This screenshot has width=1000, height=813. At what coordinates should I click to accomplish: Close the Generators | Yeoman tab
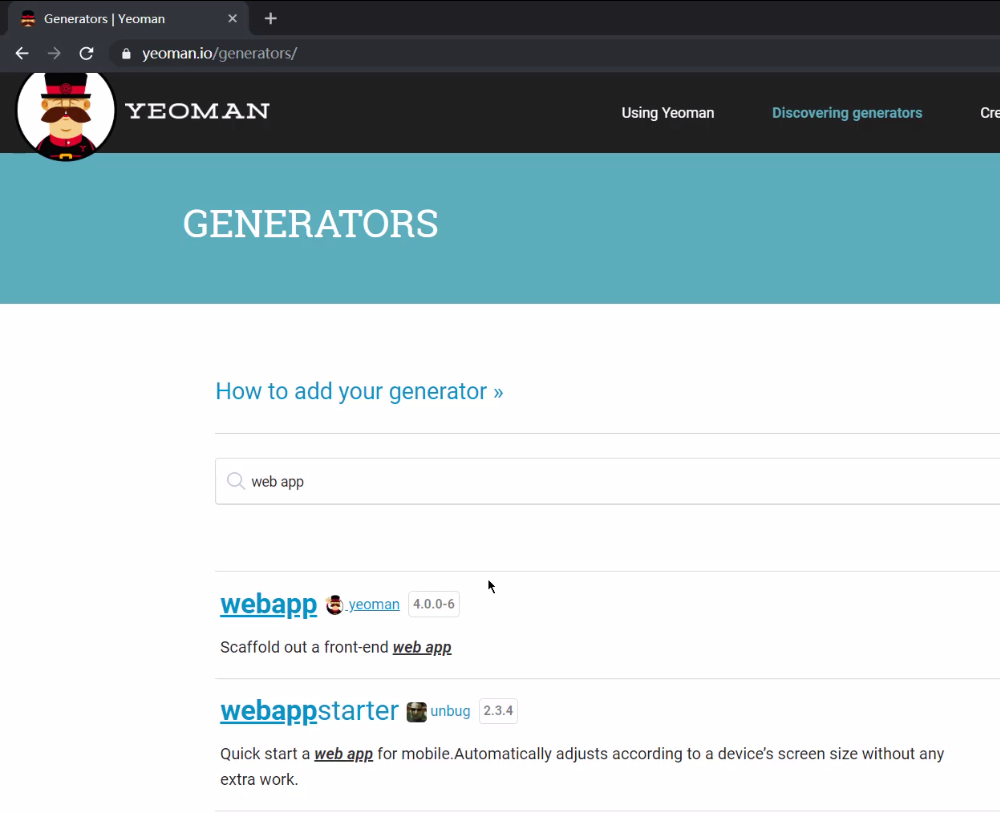(233, 18)
